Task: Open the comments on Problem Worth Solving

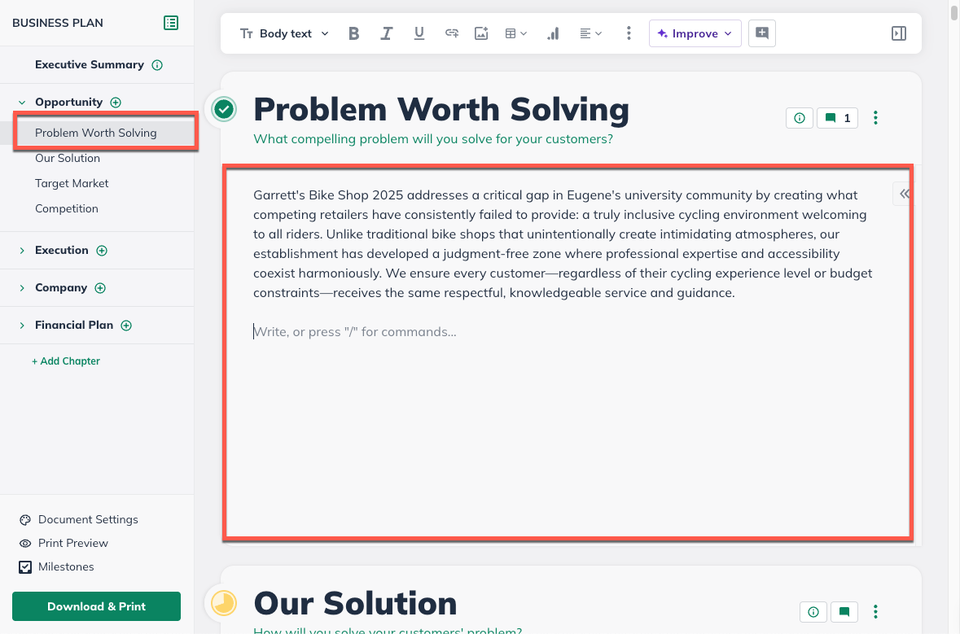Action: 838,118
